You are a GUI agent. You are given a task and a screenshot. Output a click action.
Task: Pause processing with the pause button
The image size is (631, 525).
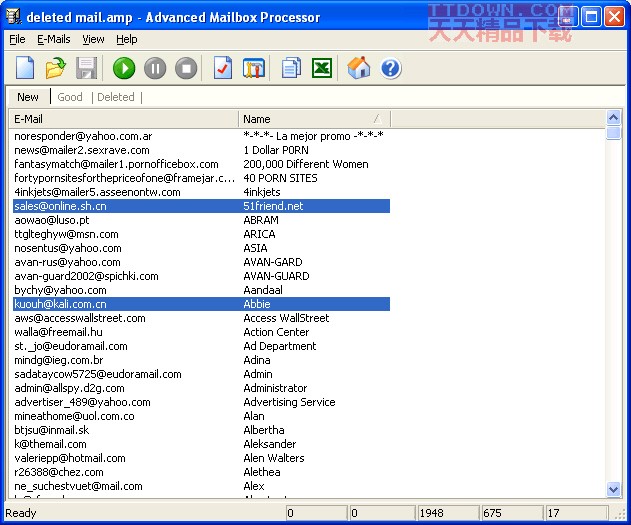(155, 68)
